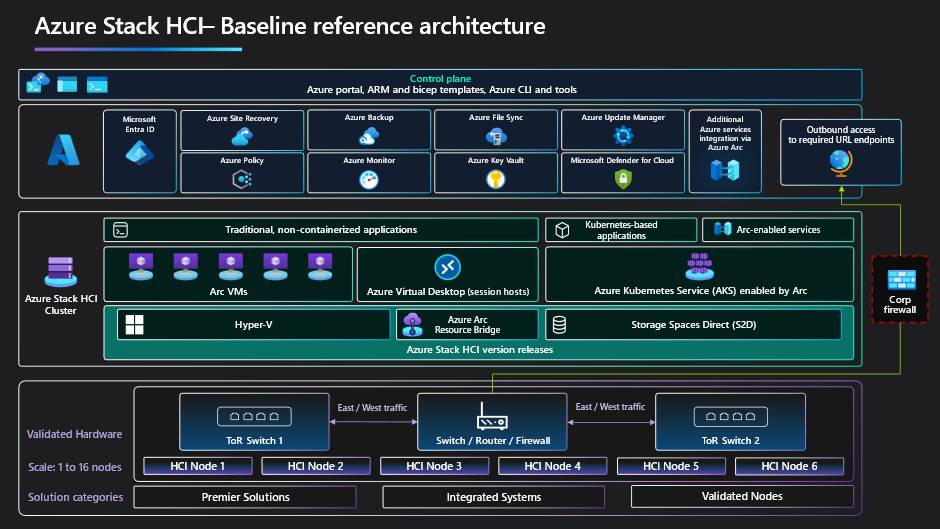Click the Storage Spaces Direct database icon

pyautogui.click(x=559, y=324)
